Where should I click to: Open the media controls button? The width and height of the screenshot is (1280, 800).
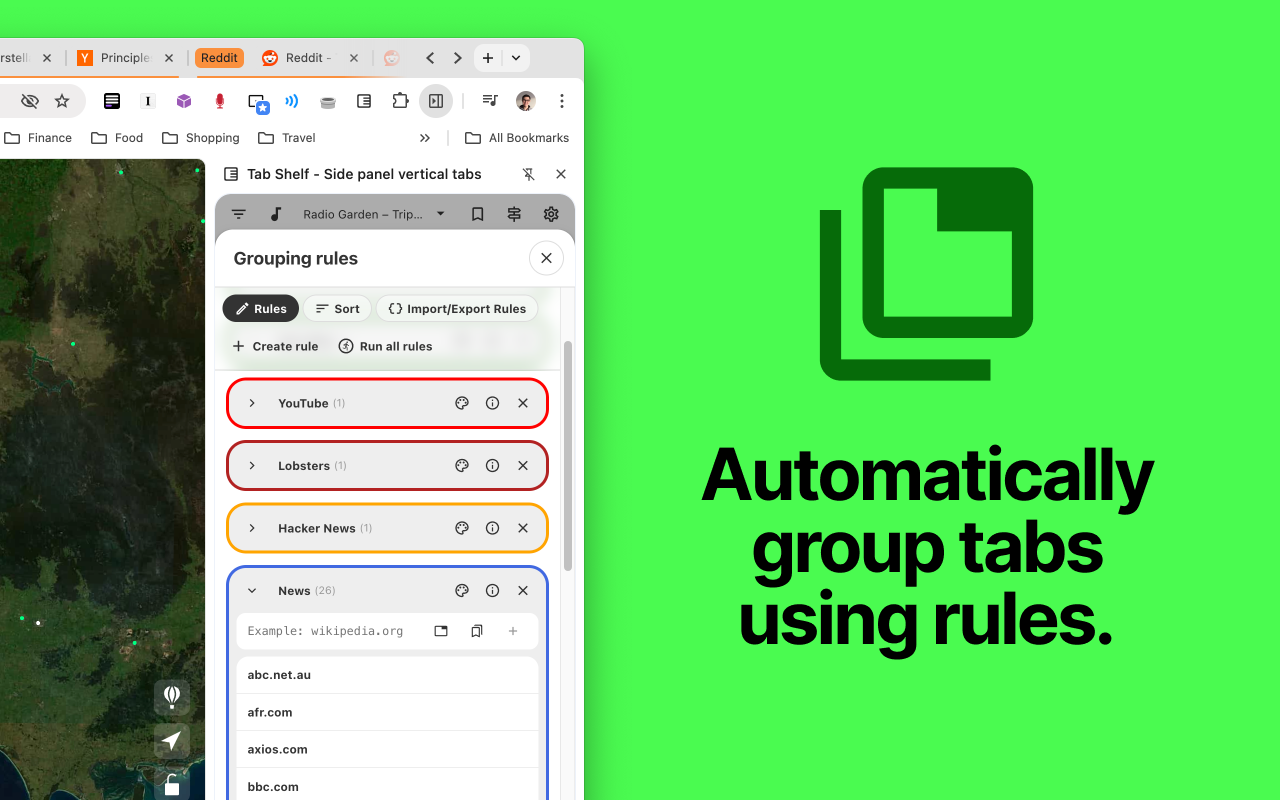click(x=490, y=101)
